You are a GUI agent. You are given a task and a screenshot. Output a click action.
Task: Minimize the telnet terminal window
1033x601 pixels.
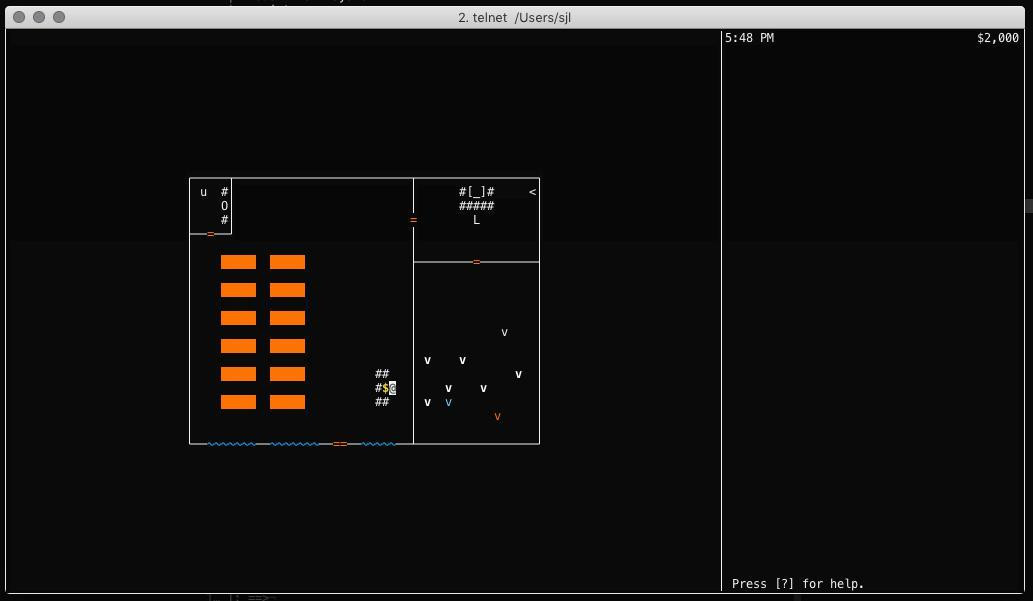tap(39, 17)
